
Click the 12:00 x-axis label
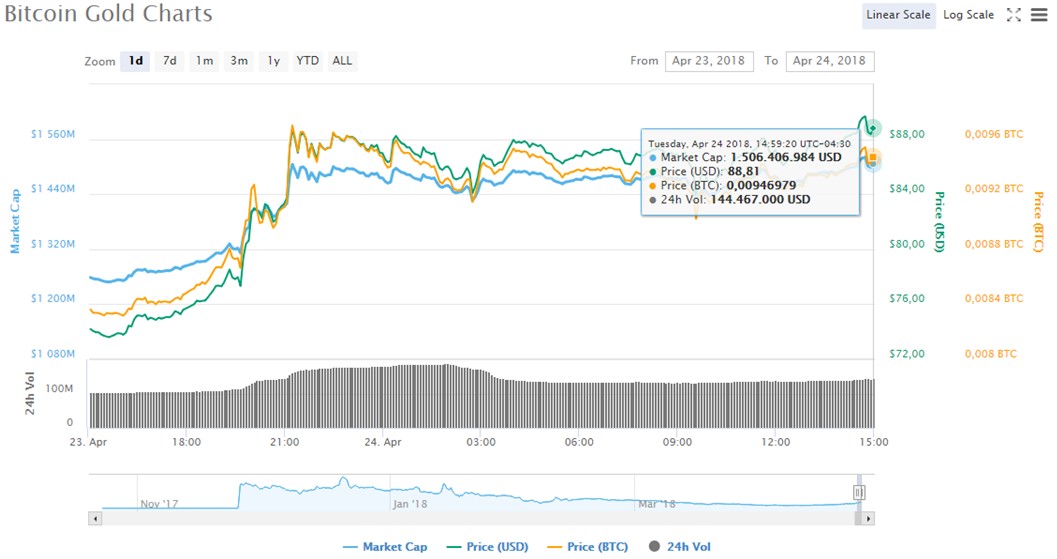[775, 442]
